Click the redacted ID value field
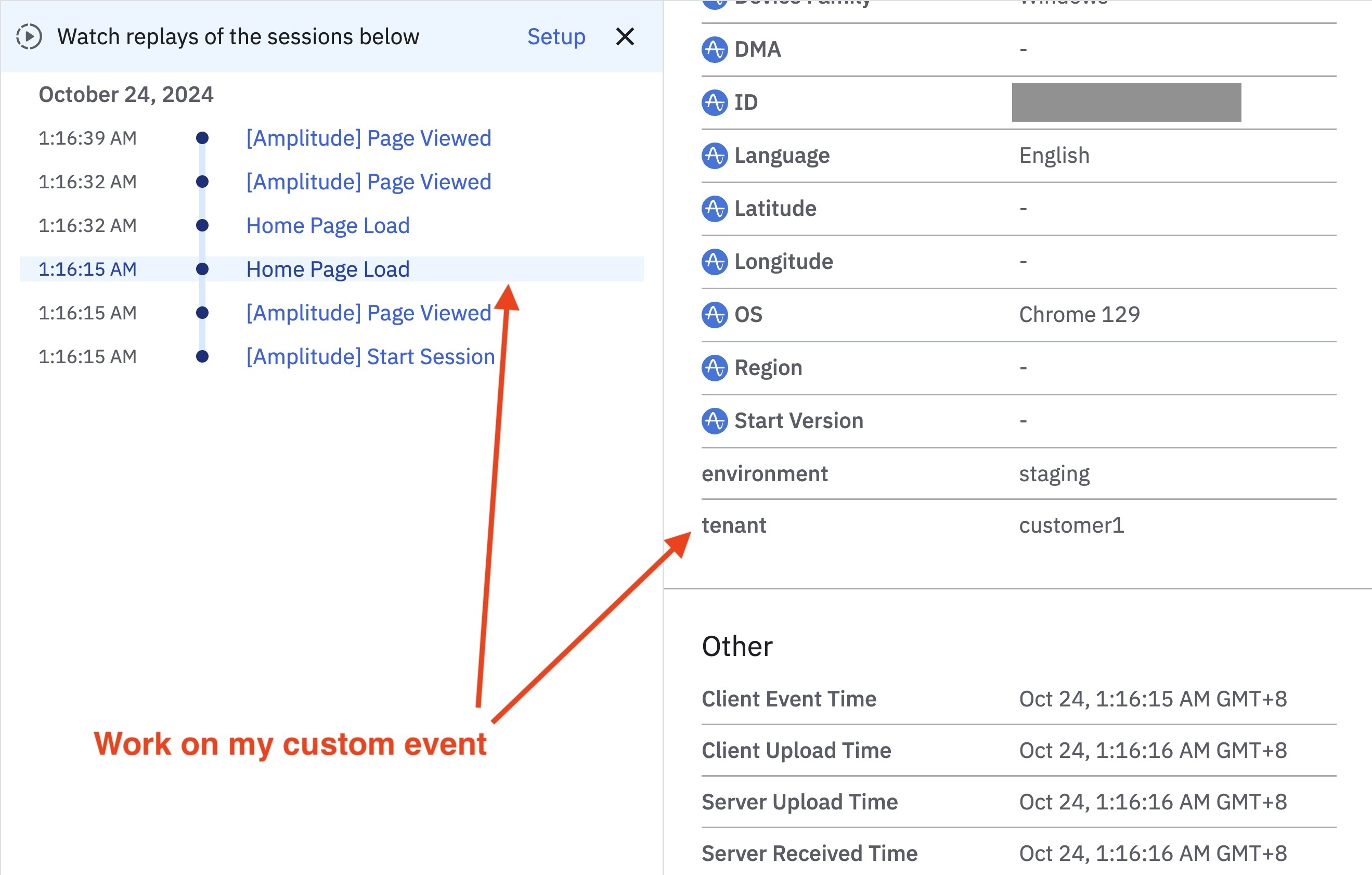1372x875 pixels. pos(1125,102)
